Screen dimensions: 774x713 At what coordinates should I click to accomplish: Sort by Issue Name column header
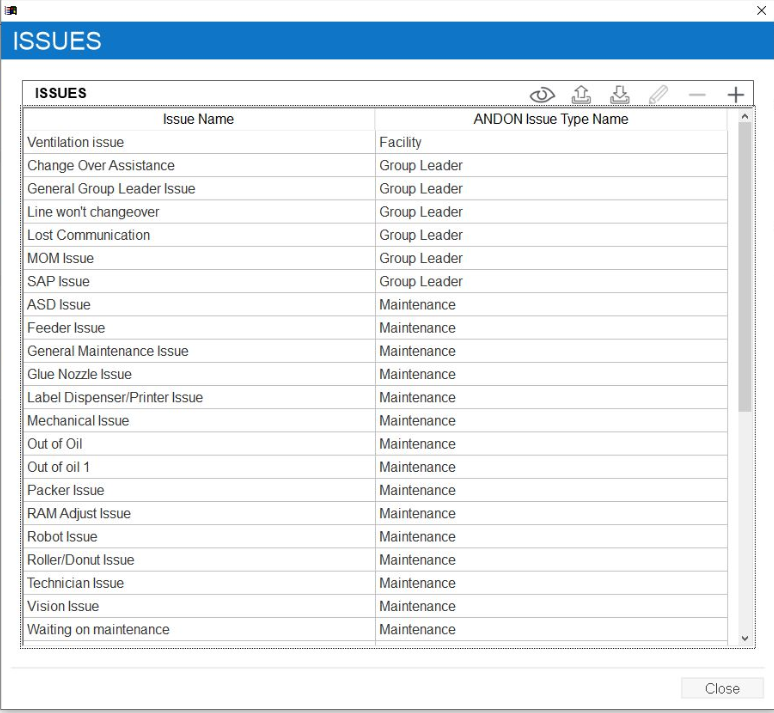click(198, 119)
